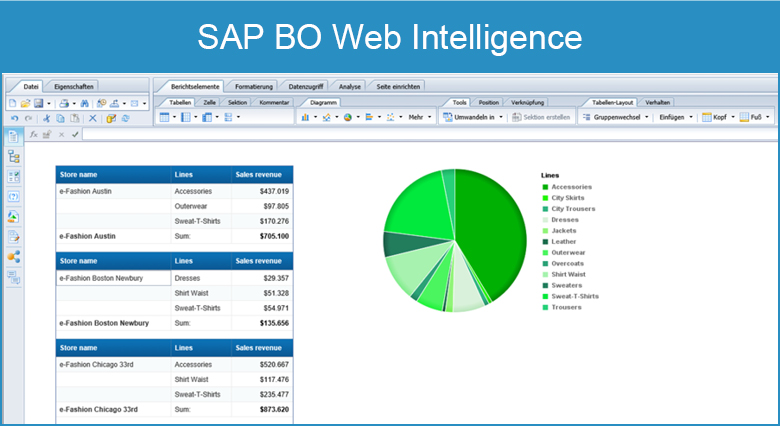780x426 pixels.
Task: Switch to the Datei tab
Action: 30,87
